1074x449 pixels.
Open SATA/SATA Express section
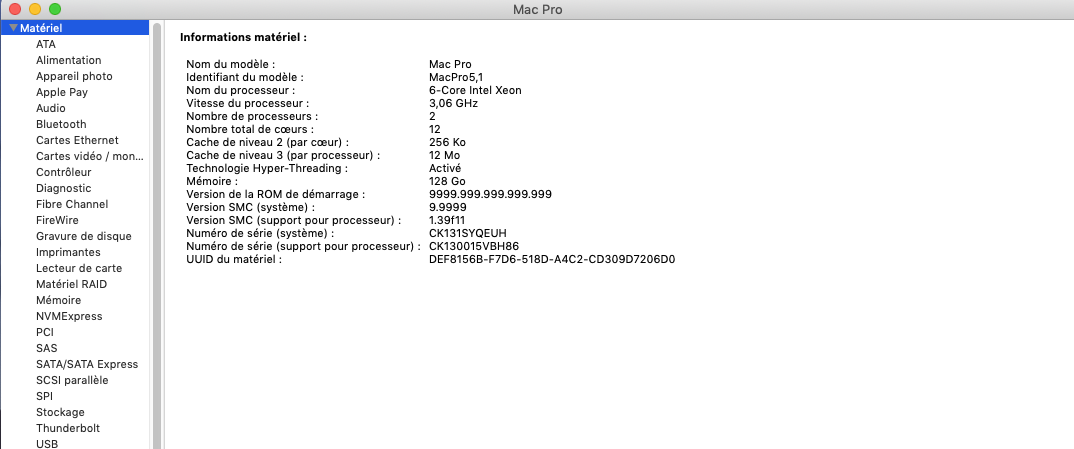(87, 364)
